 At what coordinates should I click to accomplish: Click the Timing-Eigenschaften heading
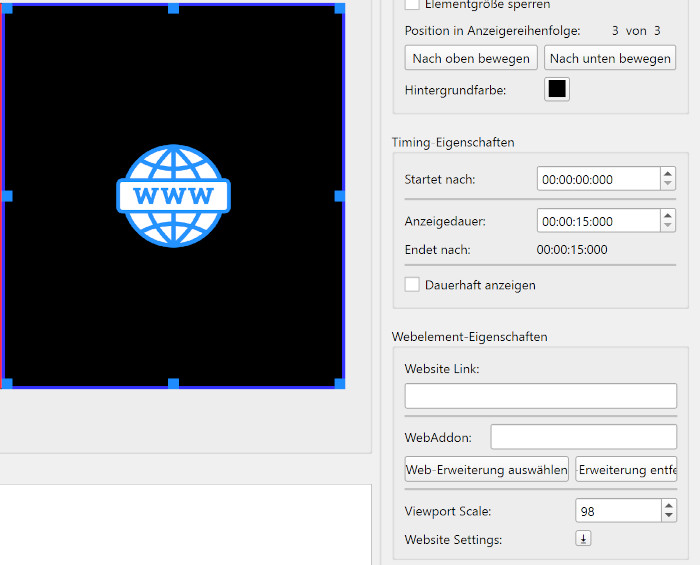point(453,142)
